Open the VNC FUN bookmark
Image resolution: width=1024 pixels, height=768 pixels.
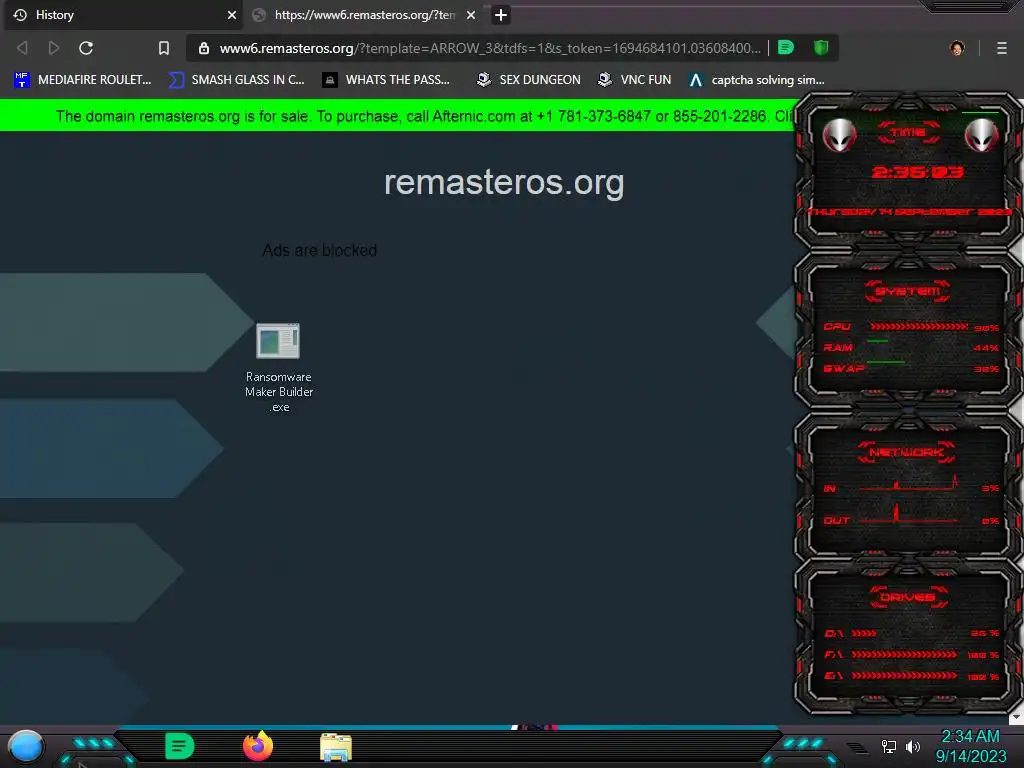635,80
